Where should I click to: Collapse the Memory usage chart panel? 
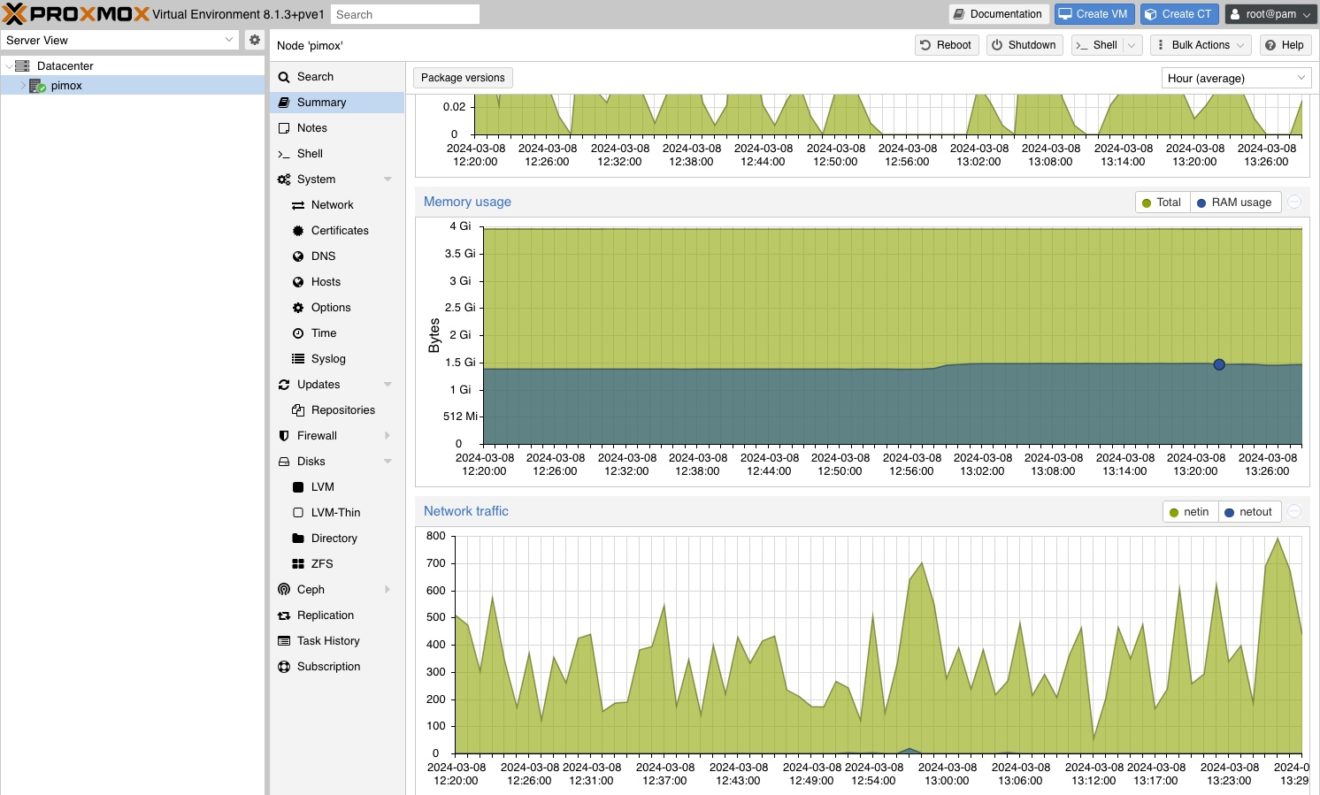pos(1294,200)
